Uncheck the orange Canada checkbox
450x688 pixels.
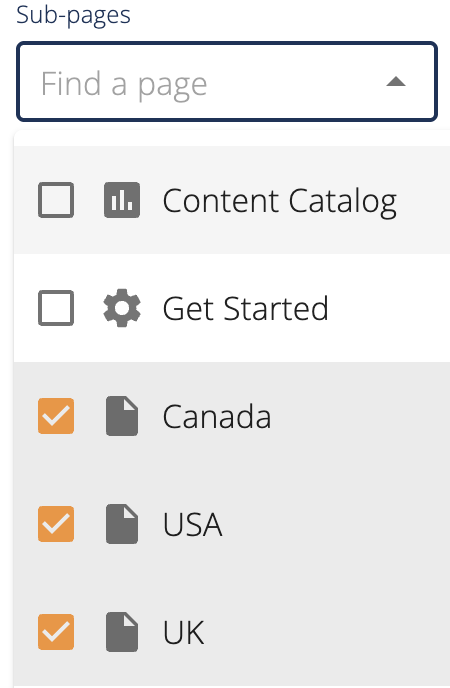coord(56,416)
